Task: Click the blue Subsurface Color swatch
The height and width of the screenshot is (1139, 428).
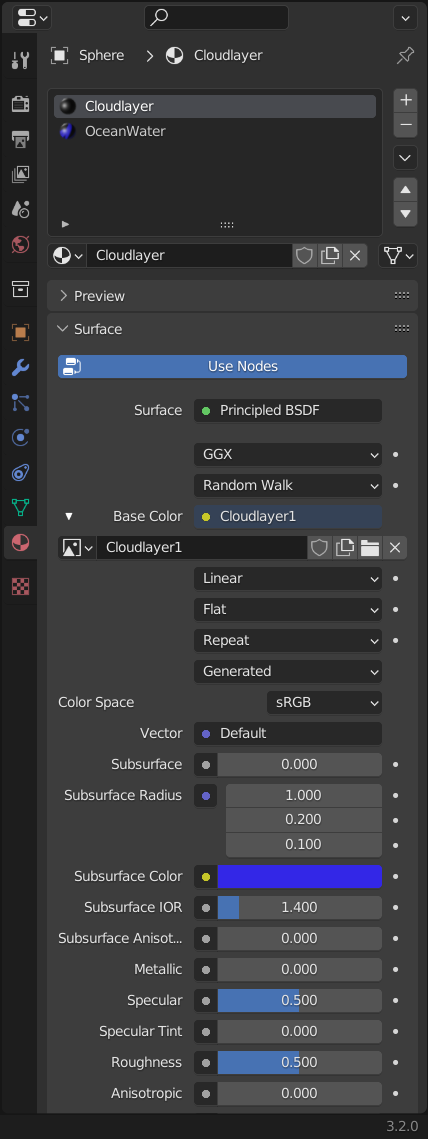Action: [299, 877]
